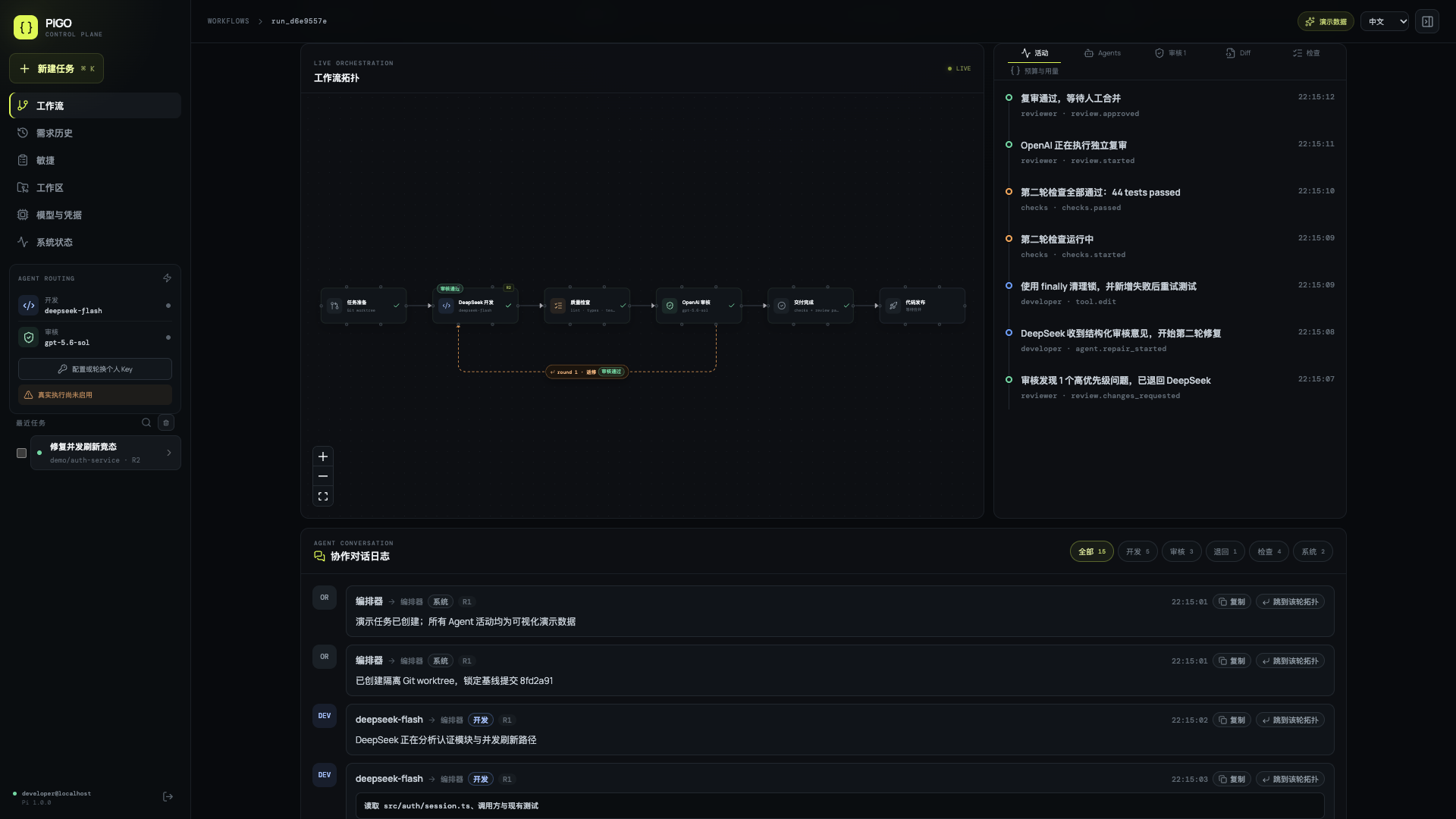Select the 代码发布 workflow node
This screenshot has height=819, width=1456.
click(922, 306)
